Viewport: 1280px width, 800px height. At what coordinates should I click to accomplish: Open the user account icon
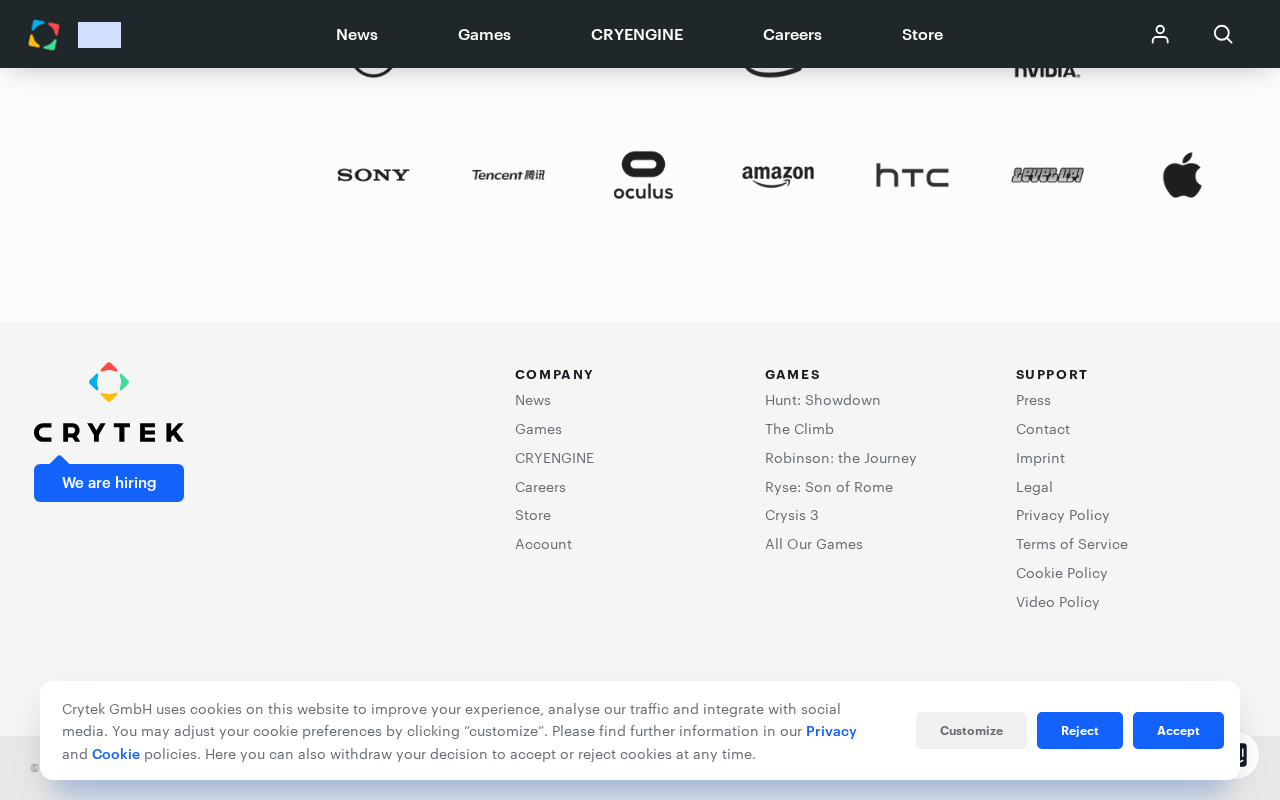click(x=1160, y=34)
